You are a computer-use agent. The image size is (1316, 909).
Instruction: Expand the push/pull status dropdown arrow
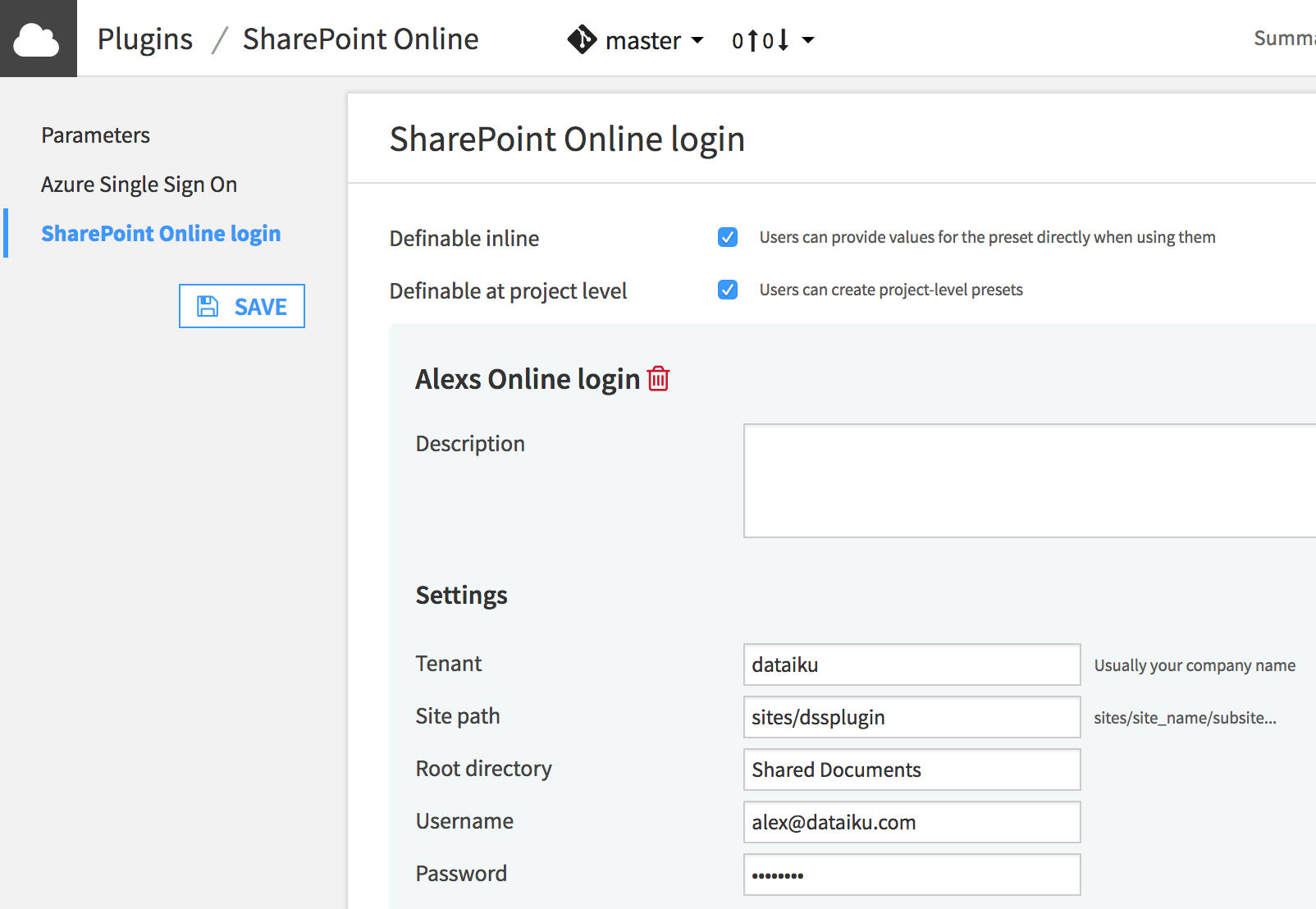click(808, 39)
